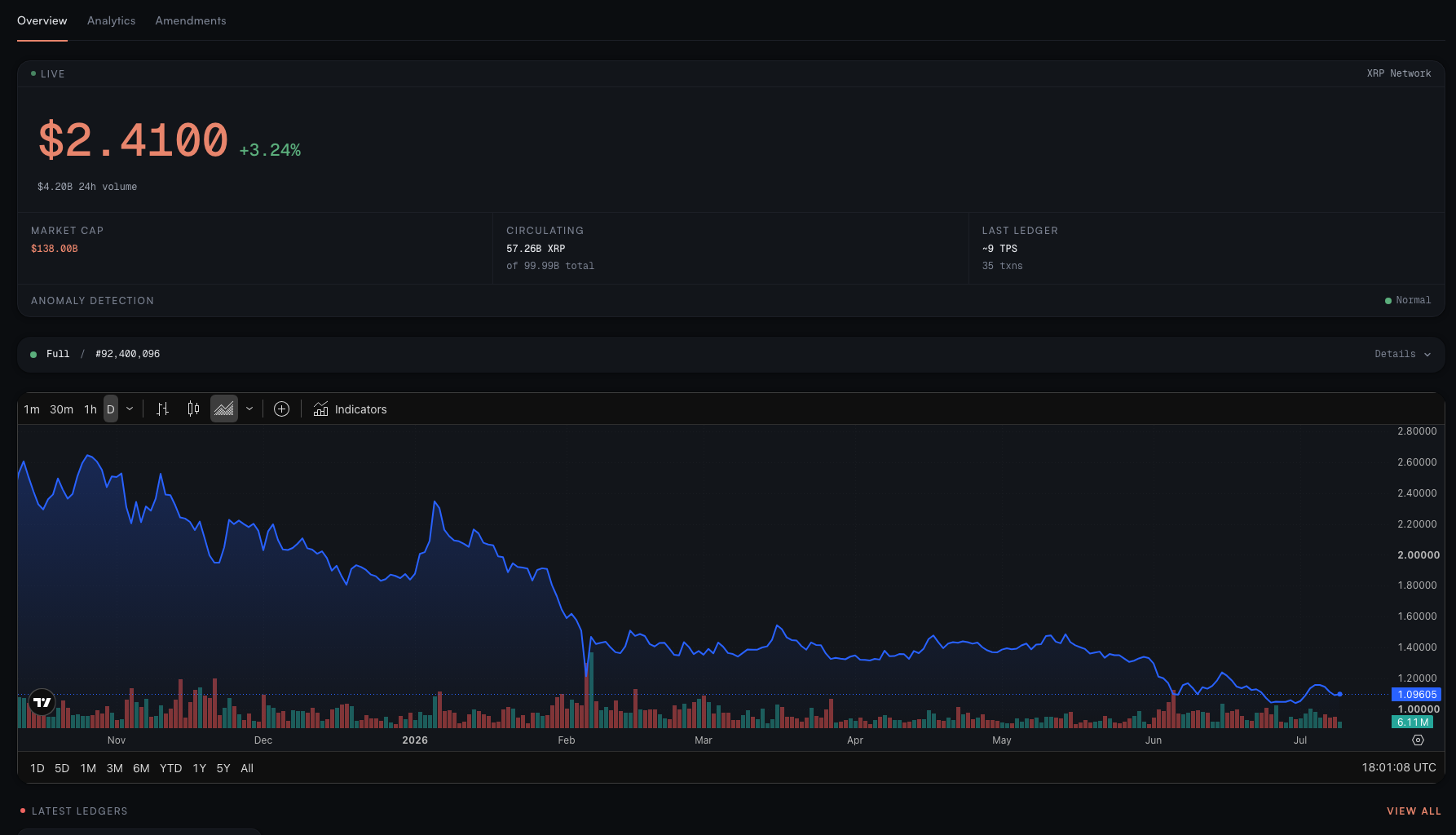This screenshot has height=835, width=1456.
Task: Set interval to D daily
Action: coord(111,409)
